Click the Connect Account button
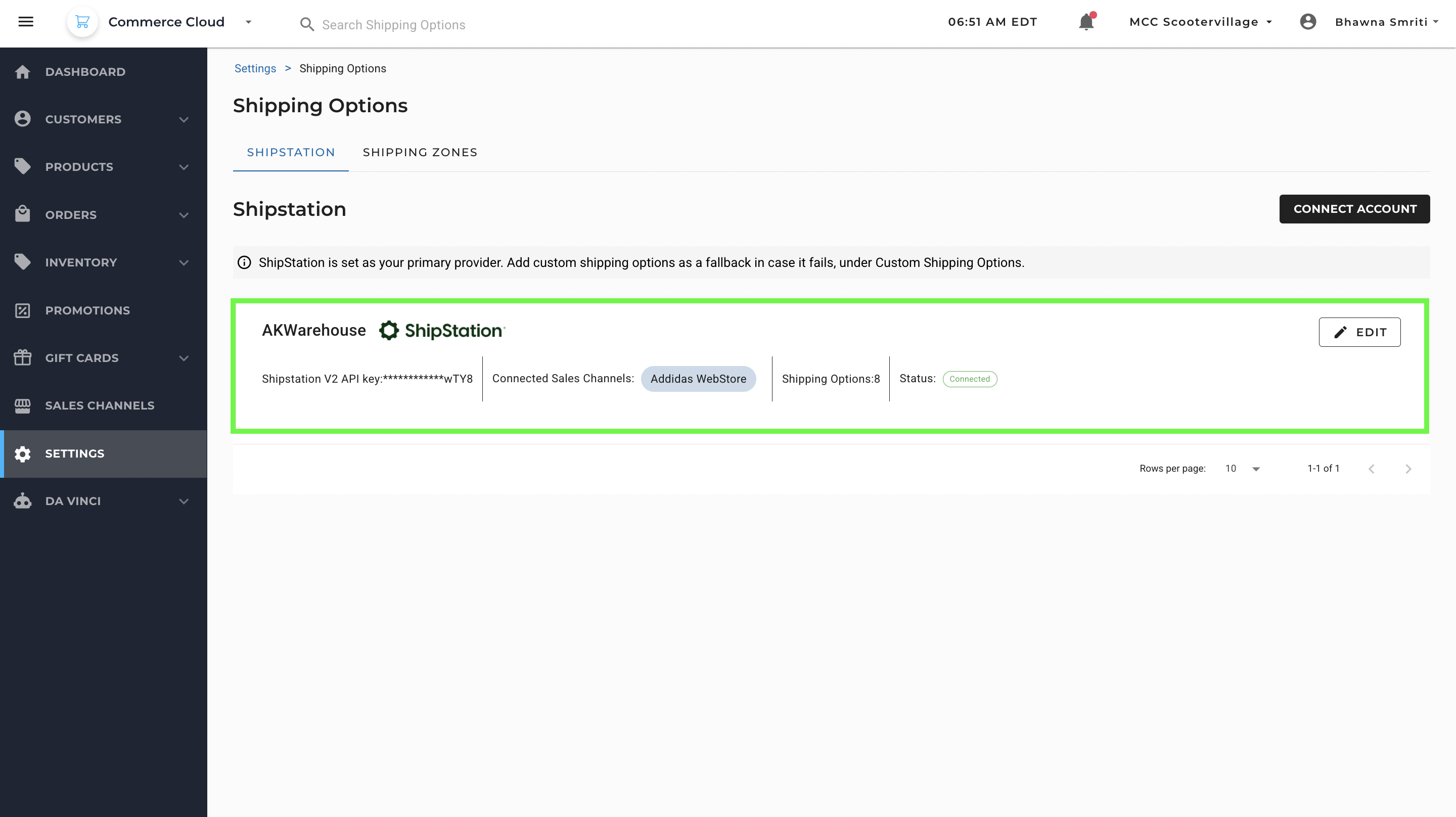The height and width of the screenshot is (817, 1456). [x=1354, y=209]
